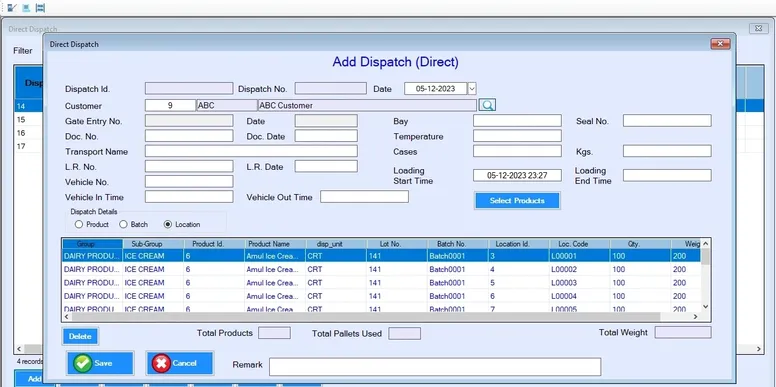Click the Vehicle In Time field
Image resolution: width=776 pixels, height=387 pixels.
[x=189, y=196]
